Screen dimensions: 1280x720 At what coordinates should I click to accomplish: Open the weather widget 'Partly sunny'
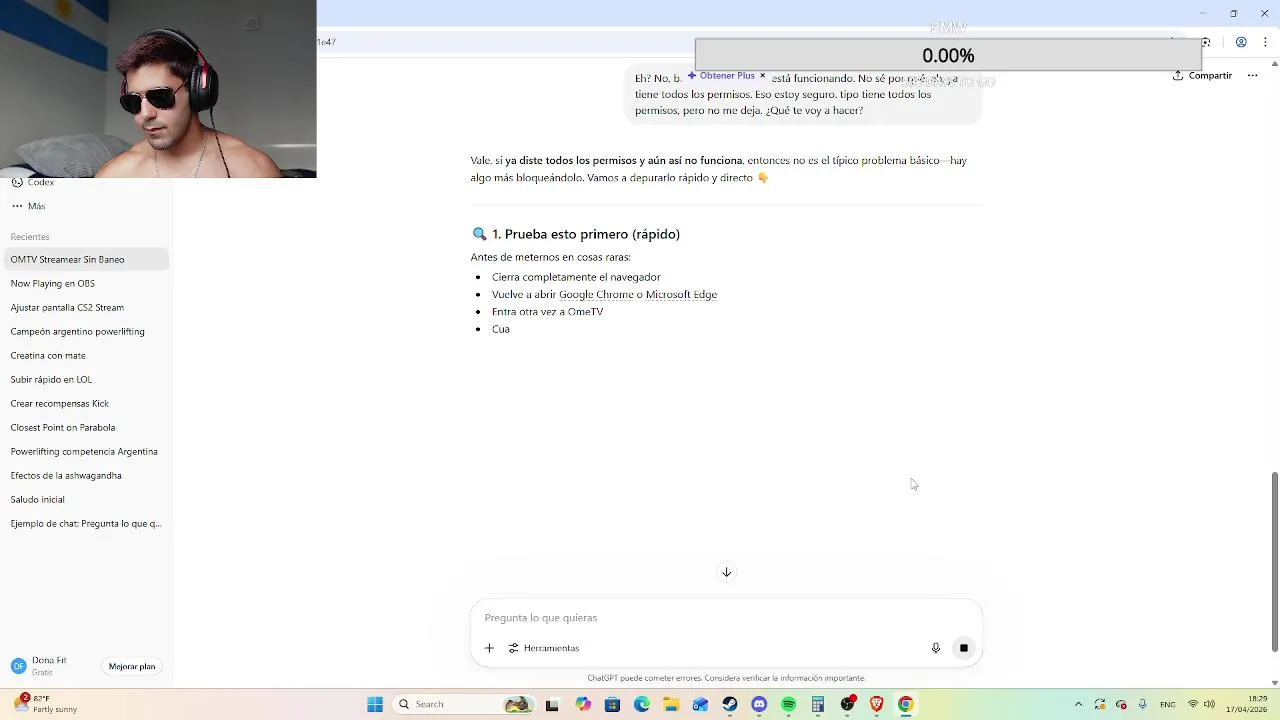pyautogui.click(x=45, y=704)
